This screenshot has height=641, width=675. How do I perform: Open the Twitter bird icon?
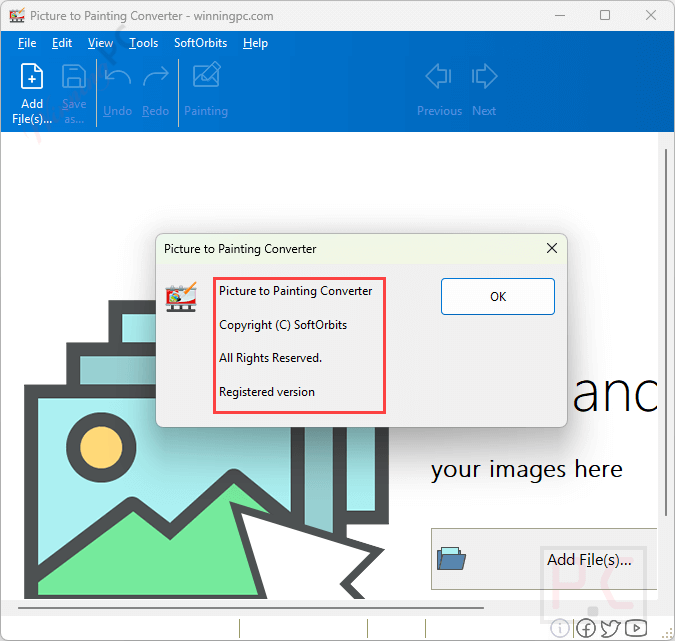pos(610,628)
